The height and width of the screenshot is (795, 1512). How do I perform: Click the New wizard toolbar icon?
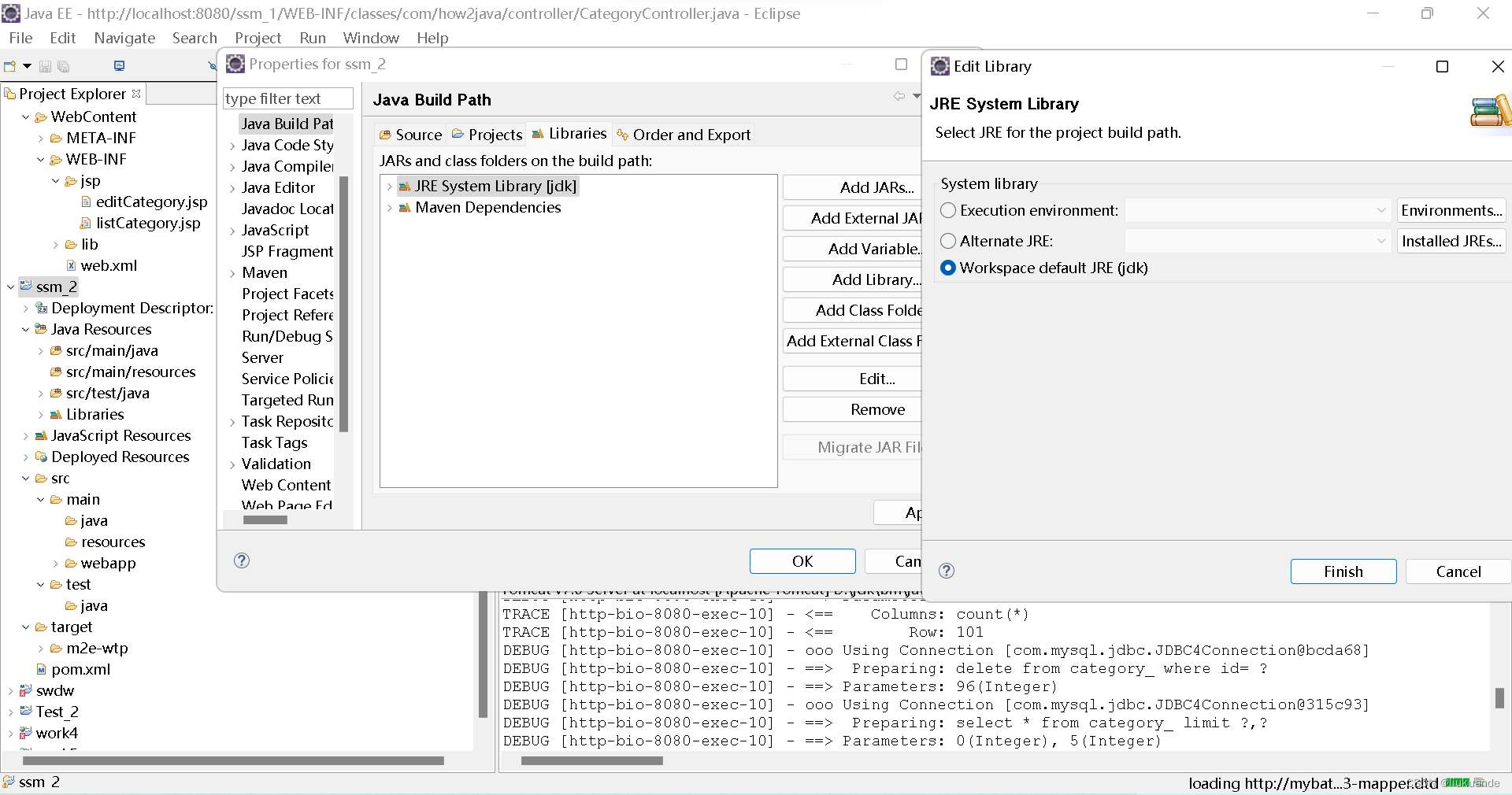click(x=10, y=66)
